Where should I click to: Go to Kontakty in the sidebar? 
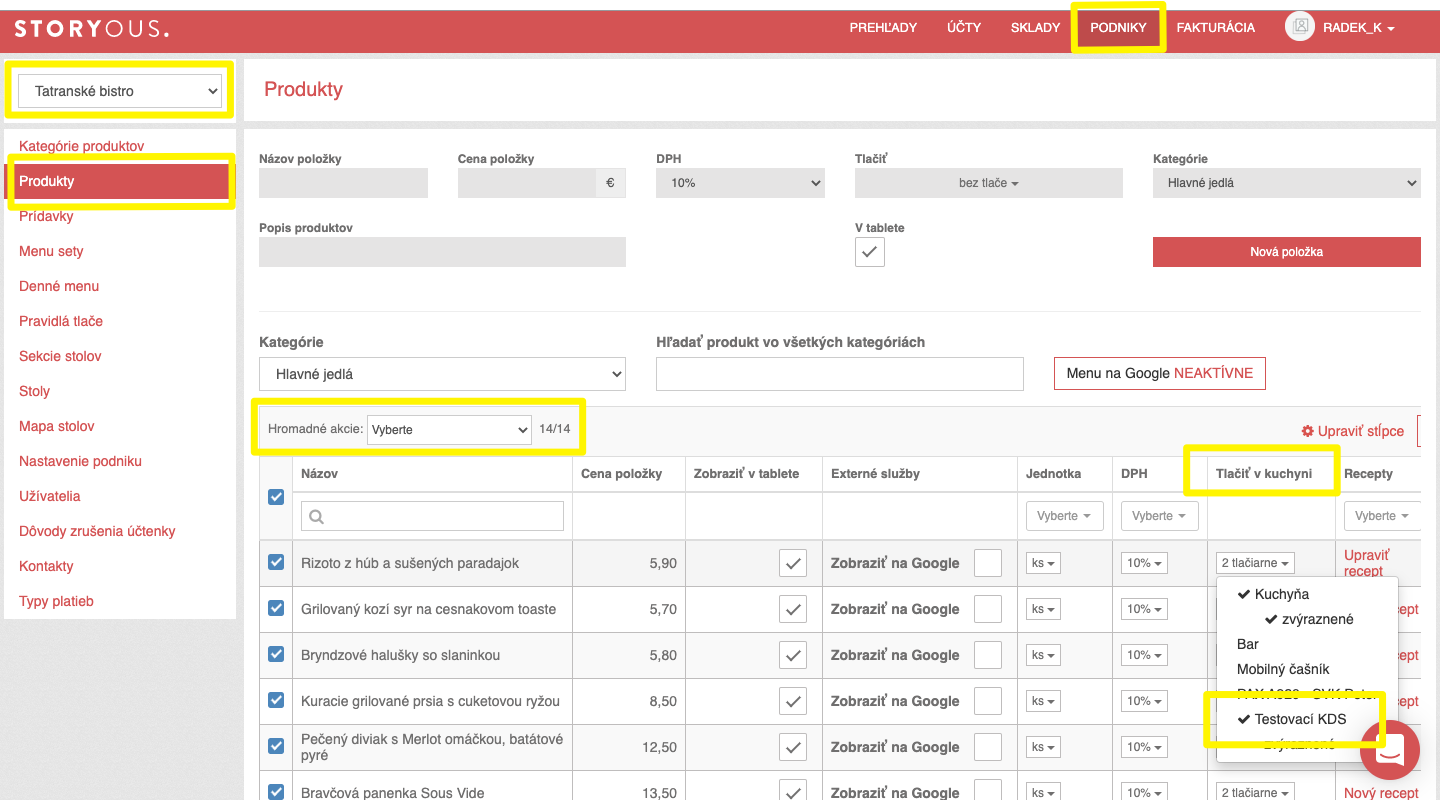tap(46, 566)
